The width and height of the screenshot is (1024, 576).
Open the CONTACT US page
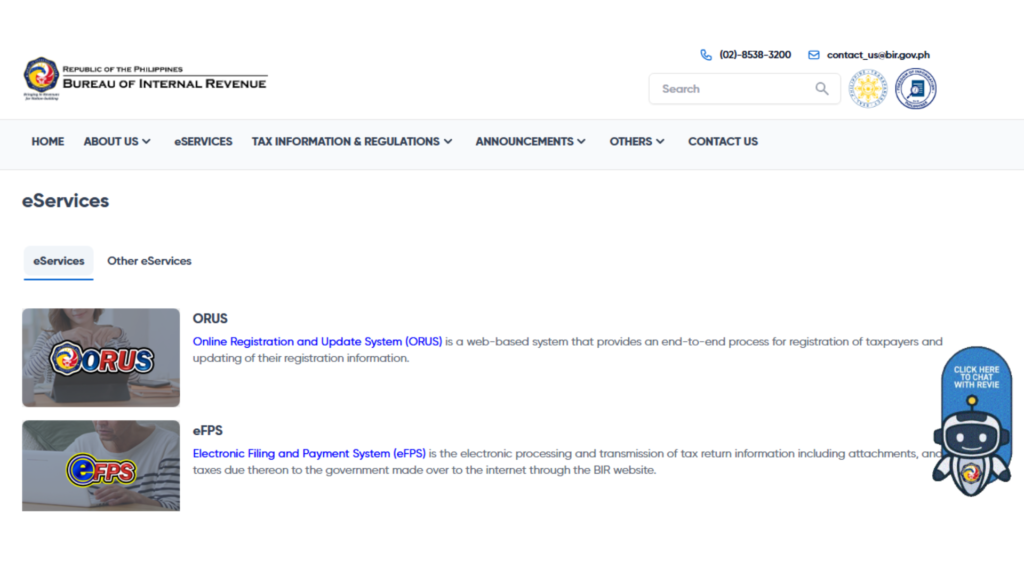tap(723, 142)
